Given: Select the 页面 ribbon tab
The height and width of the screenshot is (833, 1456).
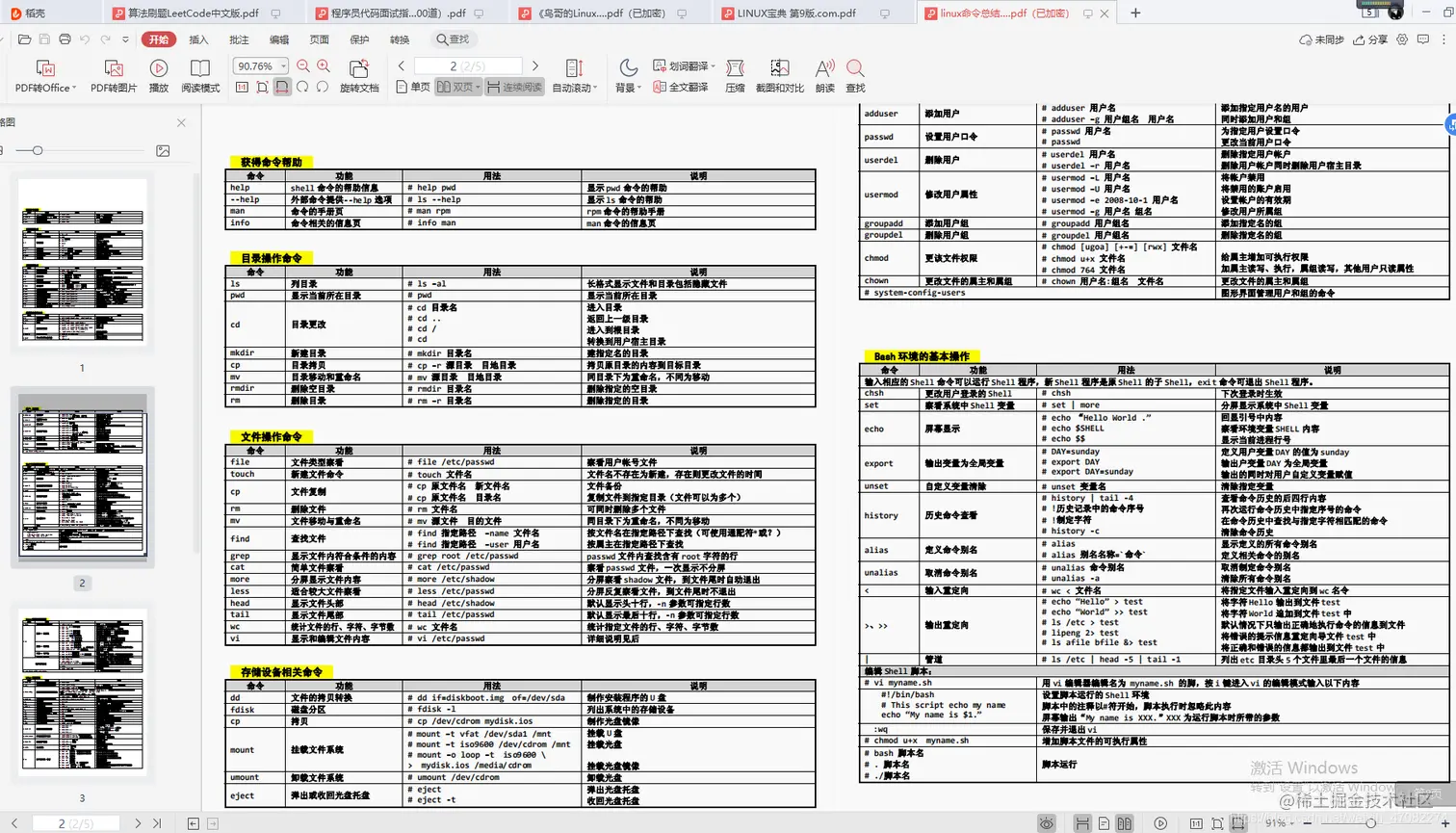Looking at the screenshot, I should (x=319, y=39).
